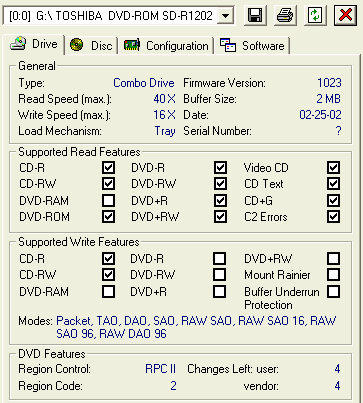Image resolution: width=363 pixels, height=403 pixels.
Task: Select the TOSHIBA DVD-ROM SD-R1202 combo box
Action: (118, 15)
